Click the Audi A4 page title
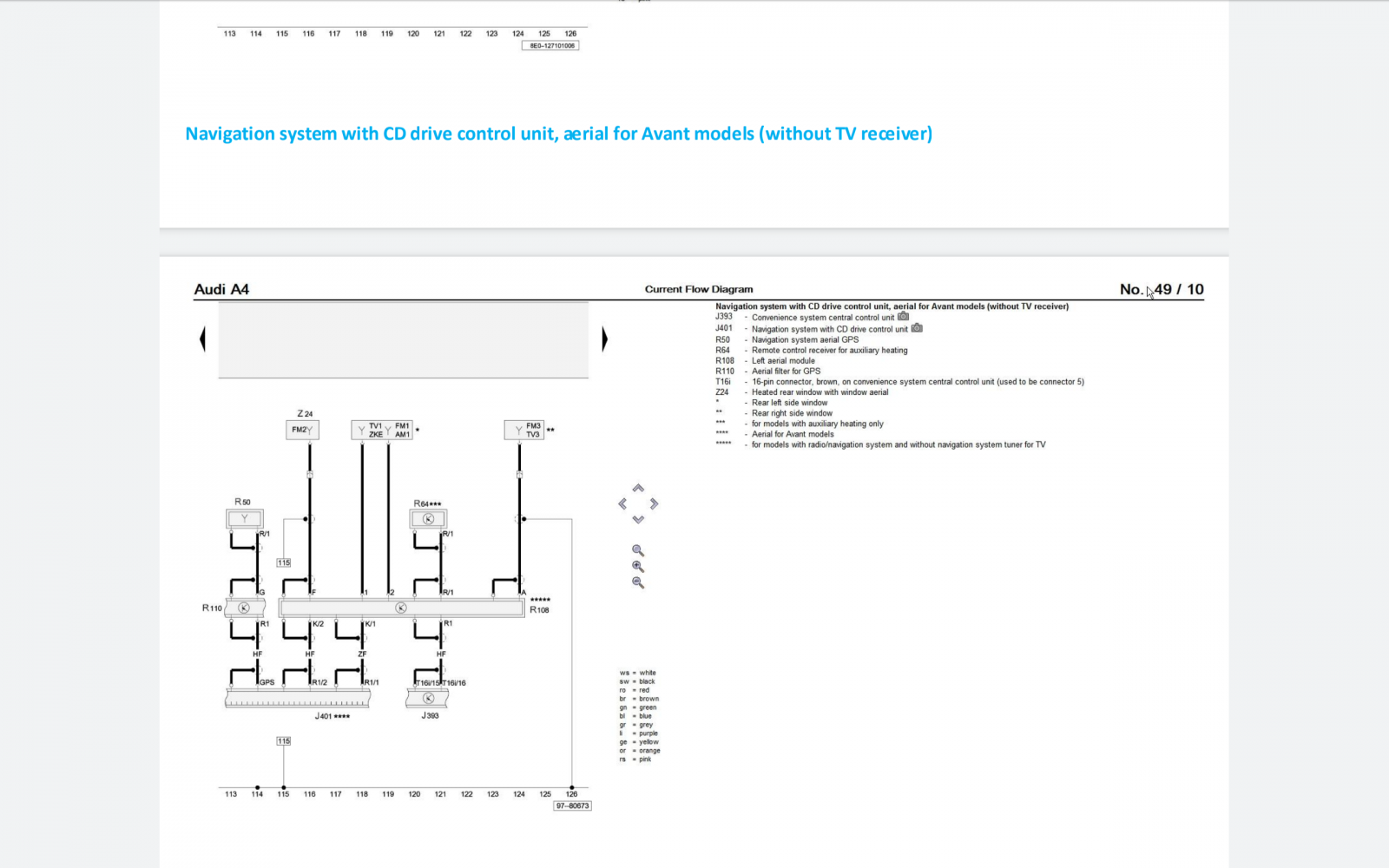This screenshot has width=1389, height=868. [x=221, y=289]
